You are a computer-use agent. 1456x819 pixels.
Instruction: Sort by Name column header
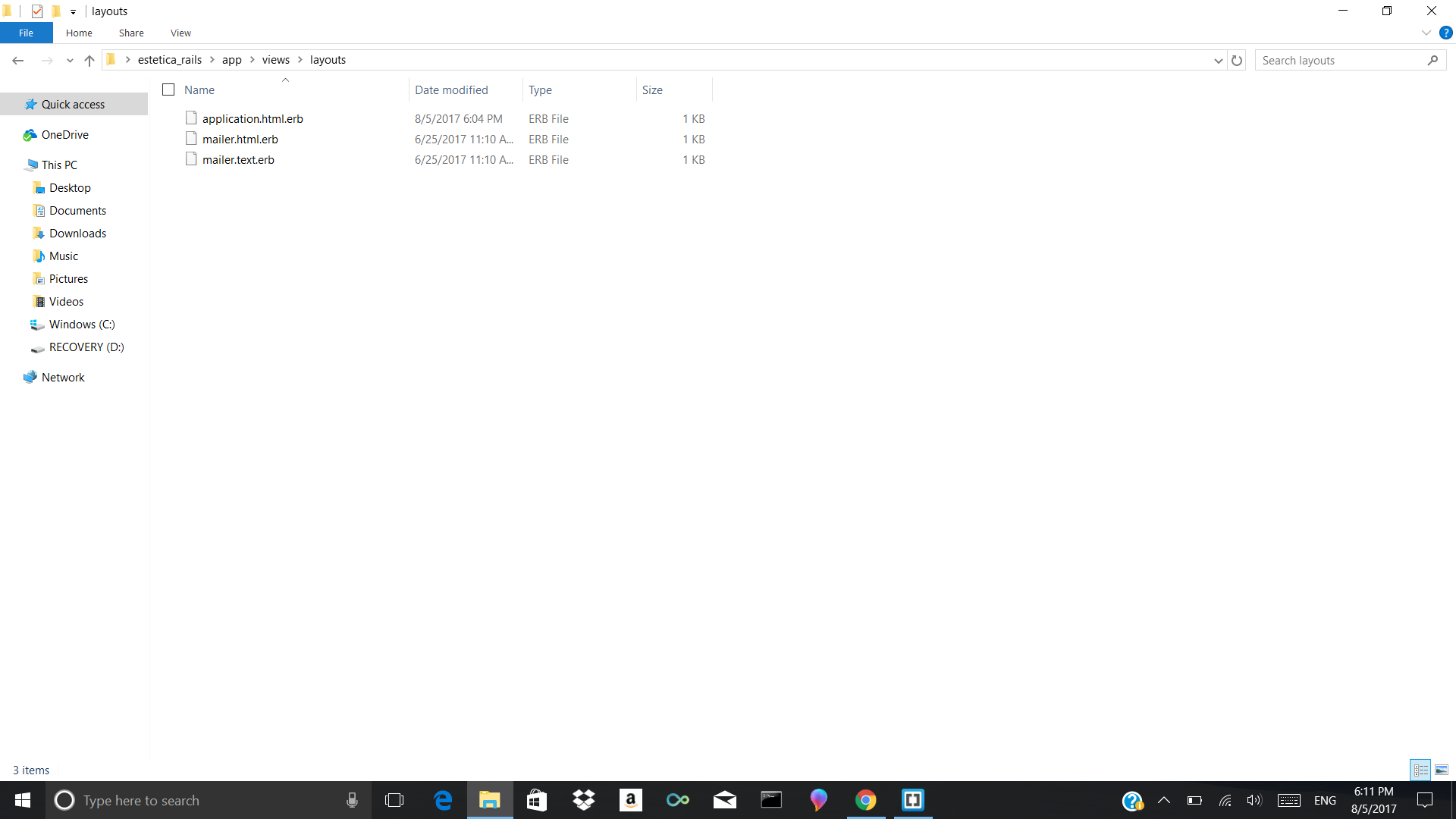coord(199,89)
